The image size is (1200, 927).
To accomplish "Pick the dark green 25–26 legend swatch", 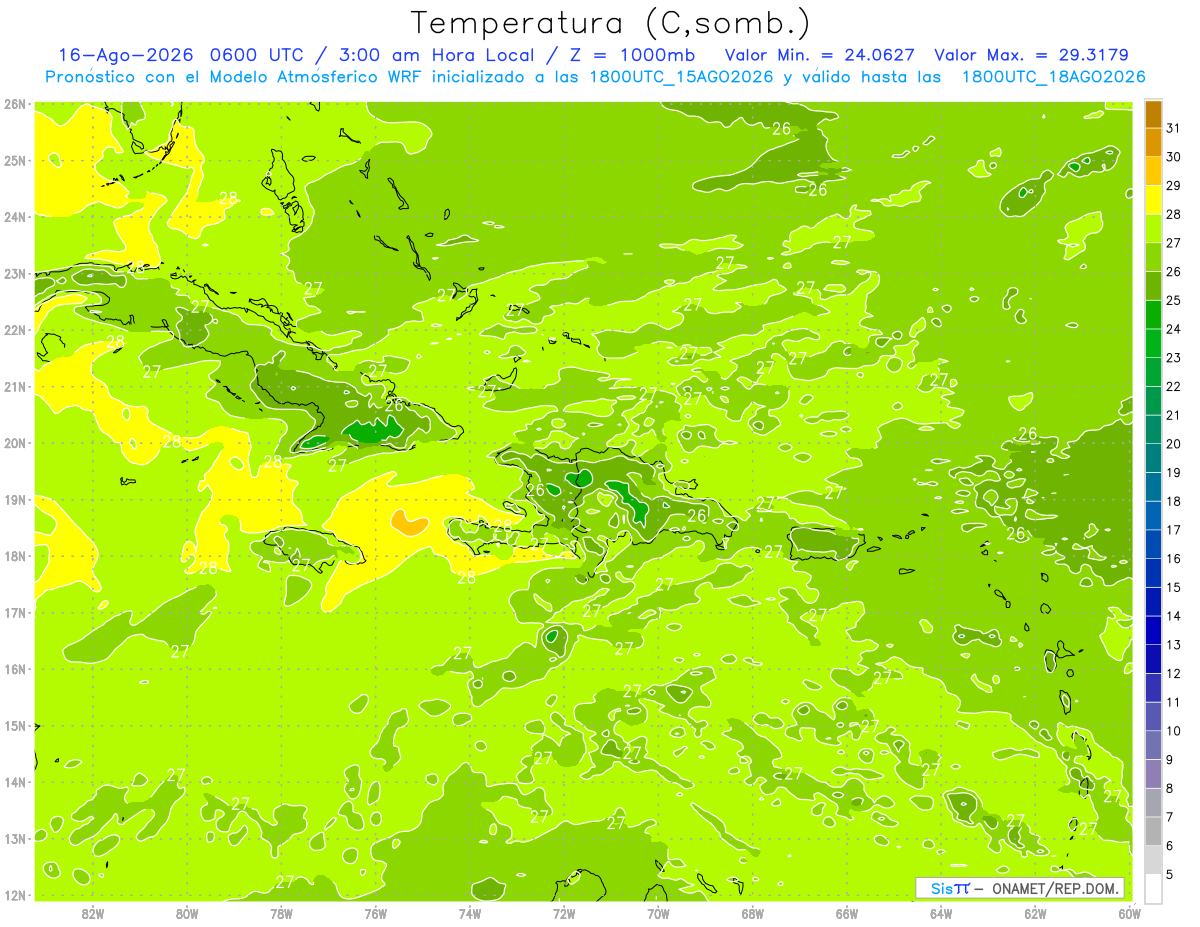I will 1153,286.
